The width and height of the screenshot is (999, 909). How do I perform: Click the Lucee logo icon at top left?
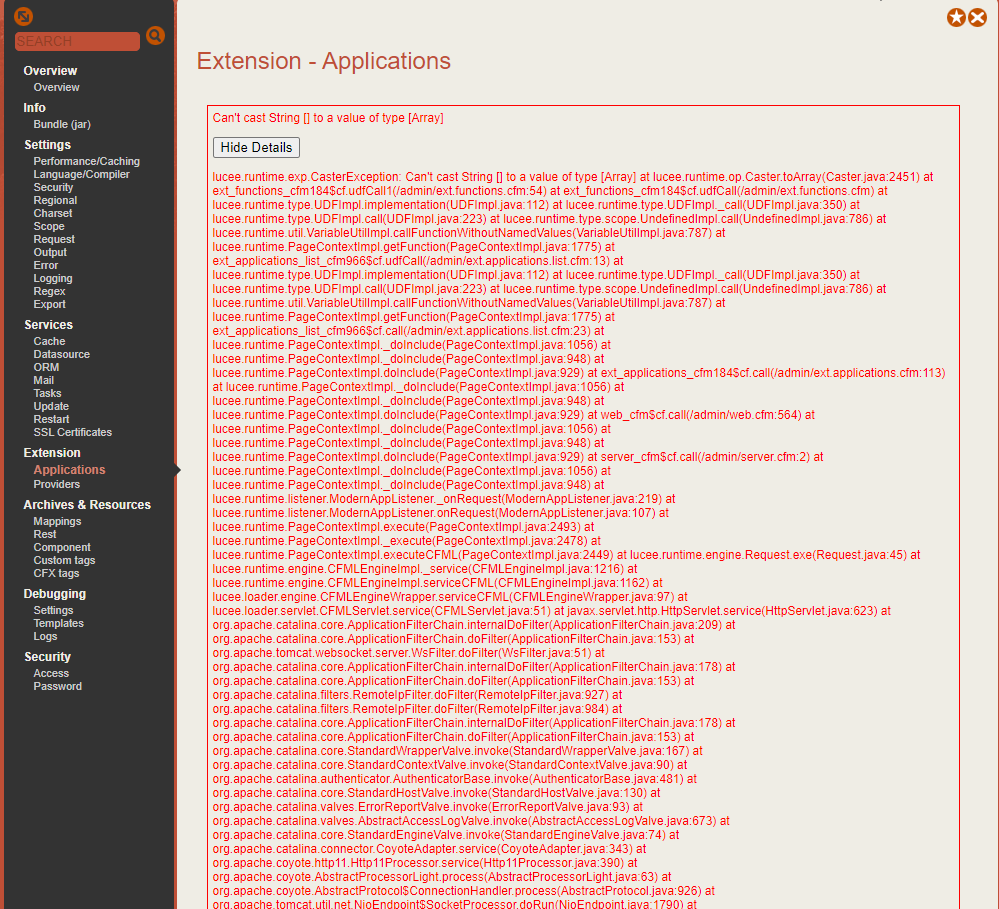[24, 16]
